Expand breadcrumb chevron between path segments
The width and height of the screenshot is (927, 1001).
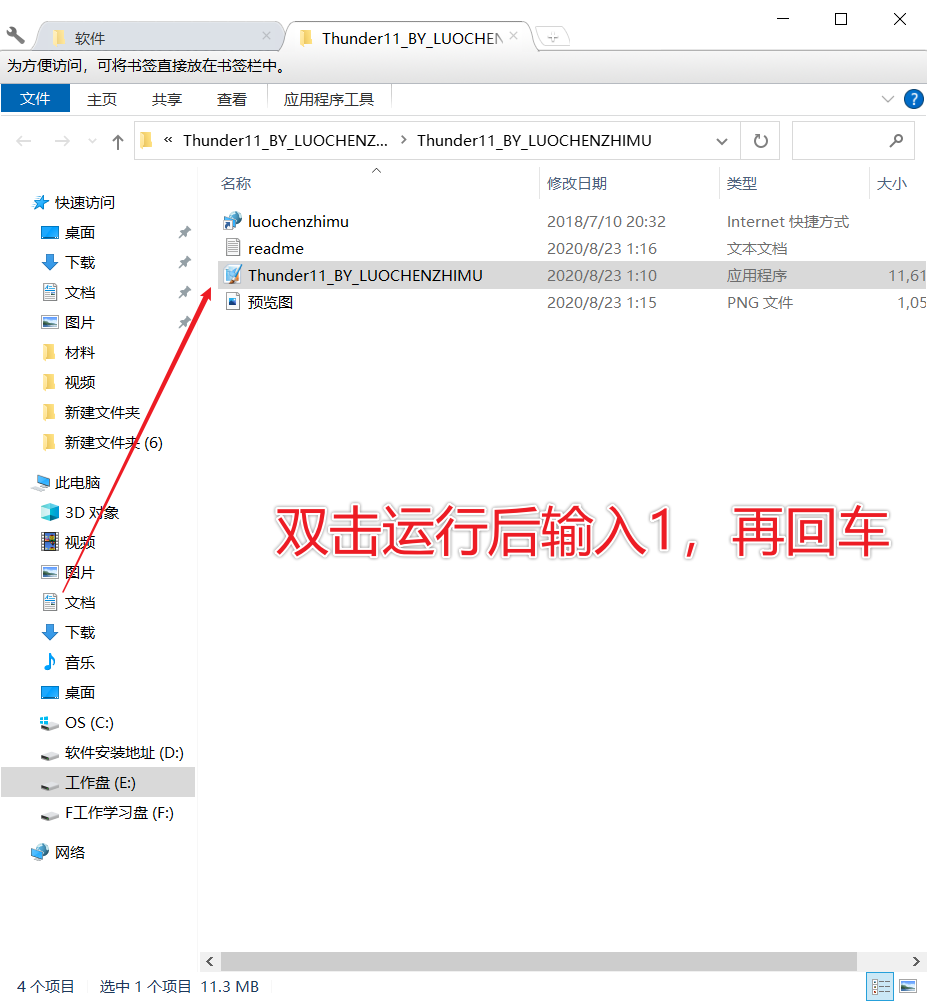tap(403, 140)
